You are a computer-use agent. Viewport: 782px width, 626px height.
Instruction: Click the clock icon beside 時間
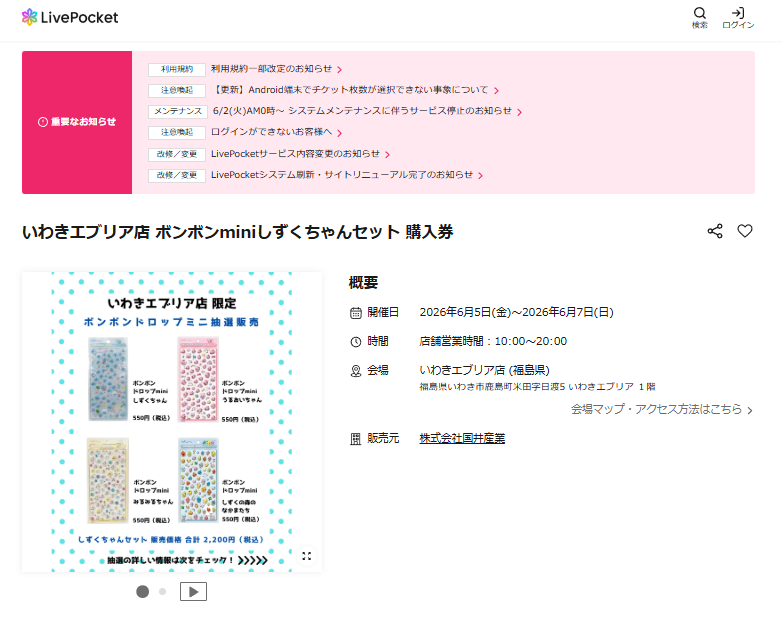pos(356,342)
